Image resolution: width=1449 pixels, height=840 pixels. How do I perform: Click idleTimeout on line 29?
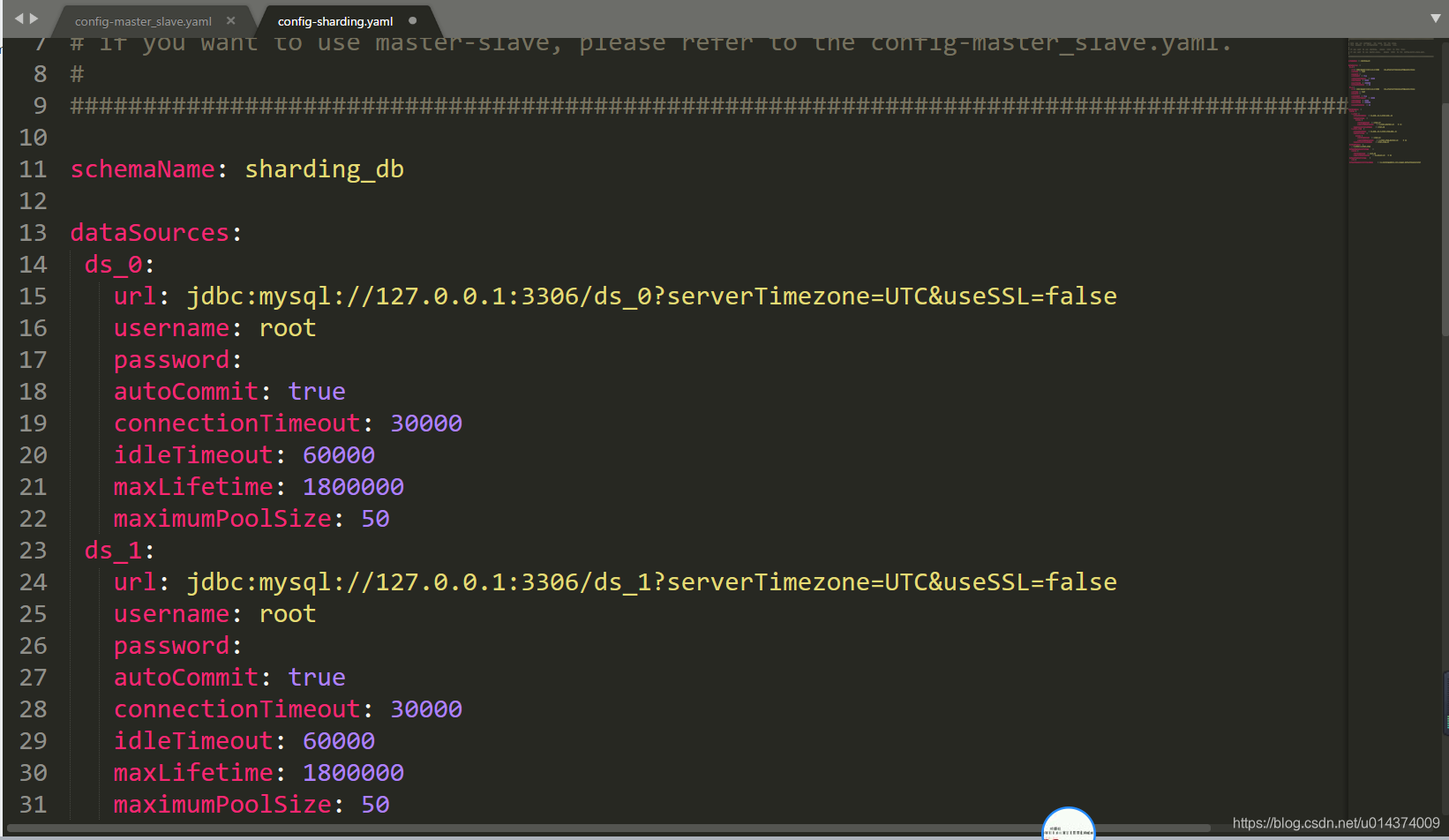[193, 741]
